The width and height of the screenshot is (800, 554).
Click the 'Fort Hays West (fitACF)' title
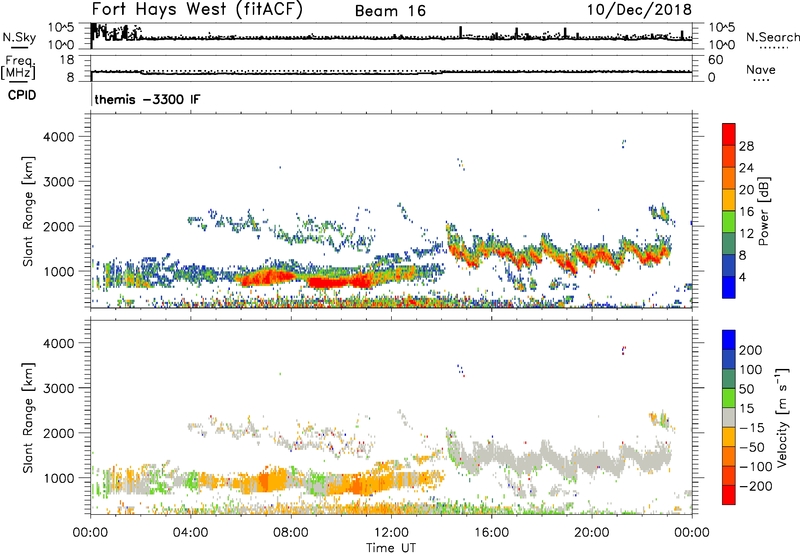point(197,9)
